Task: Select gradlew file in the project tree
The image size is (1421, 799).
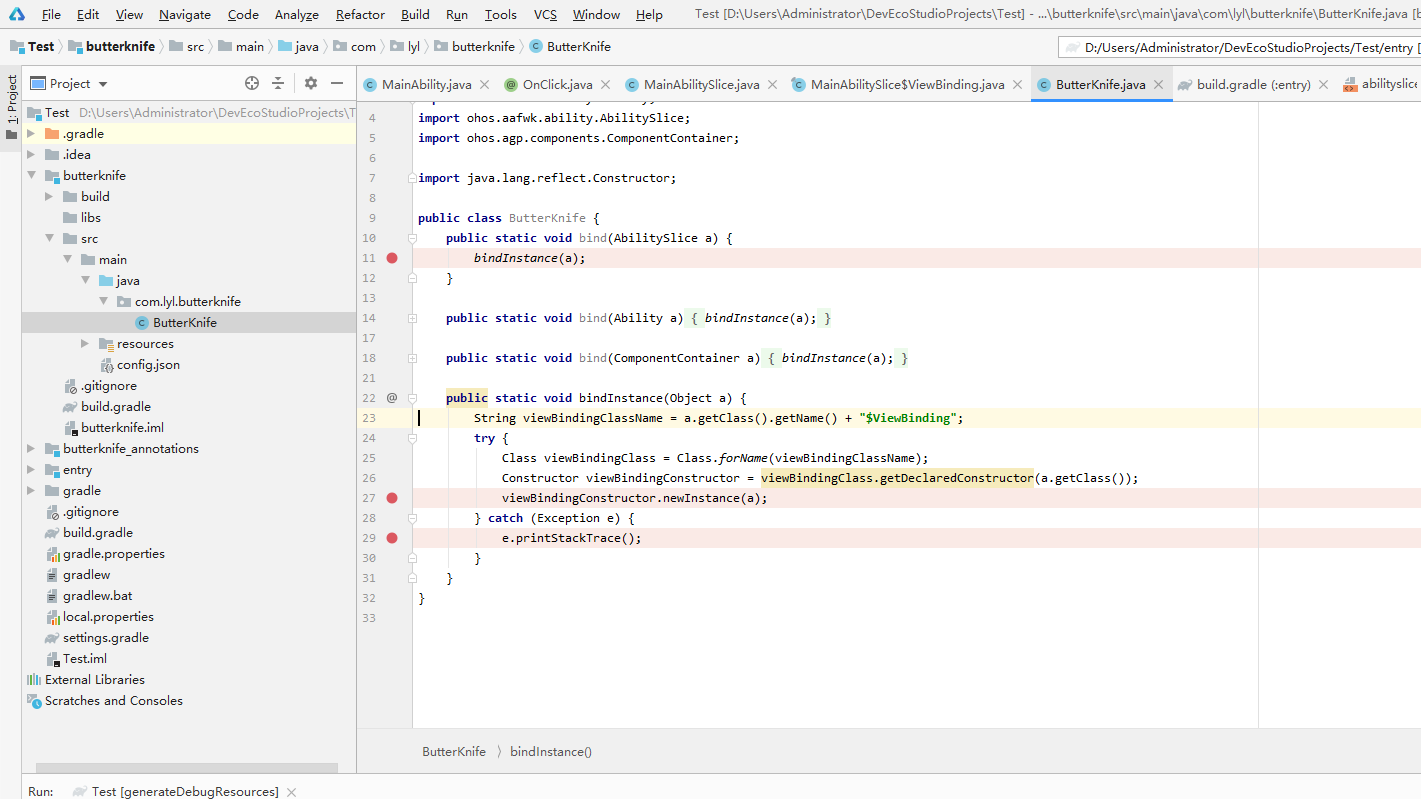Action: (x=87, y=575)
